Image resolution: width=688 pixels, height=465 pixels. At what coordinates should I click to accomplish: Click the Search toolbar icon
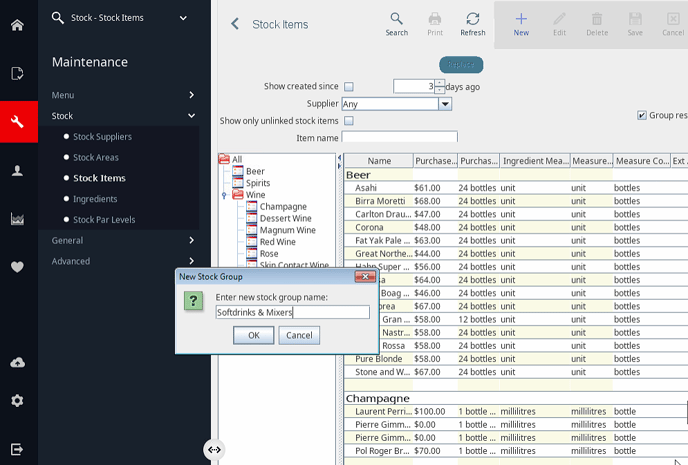tap(397, 24)
